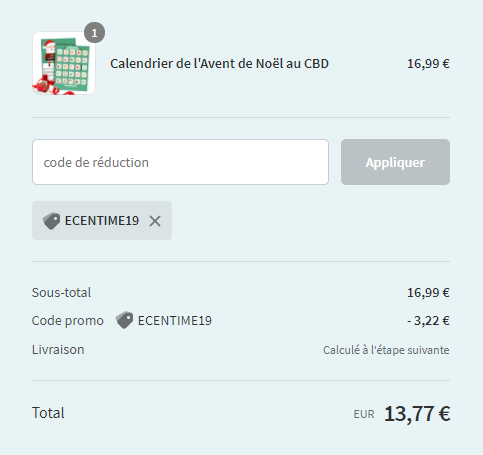The image size is (483, 455).
Task: Click the Sous-total amount 16,99 €
Action: pos(428,293)
